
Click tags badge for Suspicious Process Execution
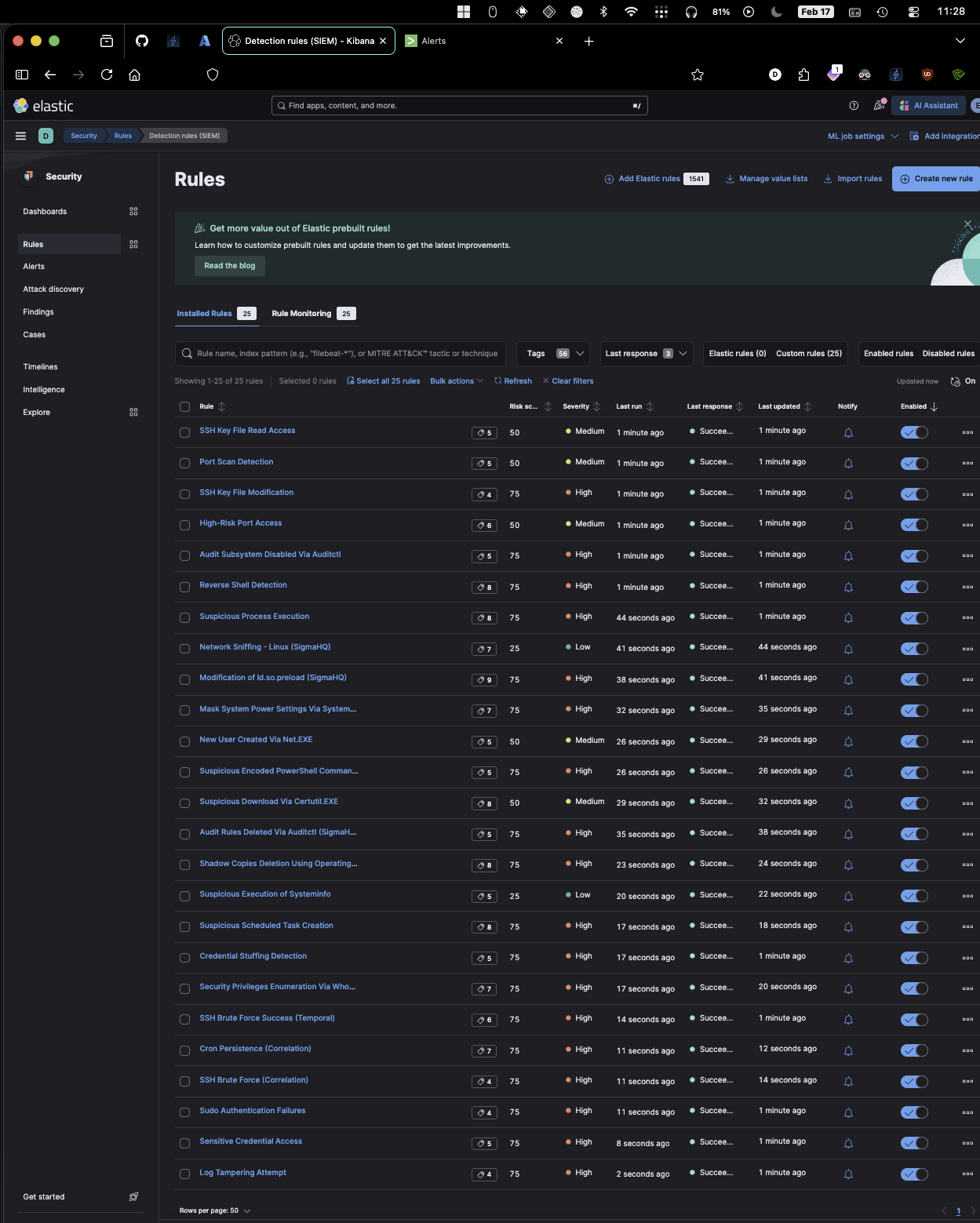(x=484, y=618)
